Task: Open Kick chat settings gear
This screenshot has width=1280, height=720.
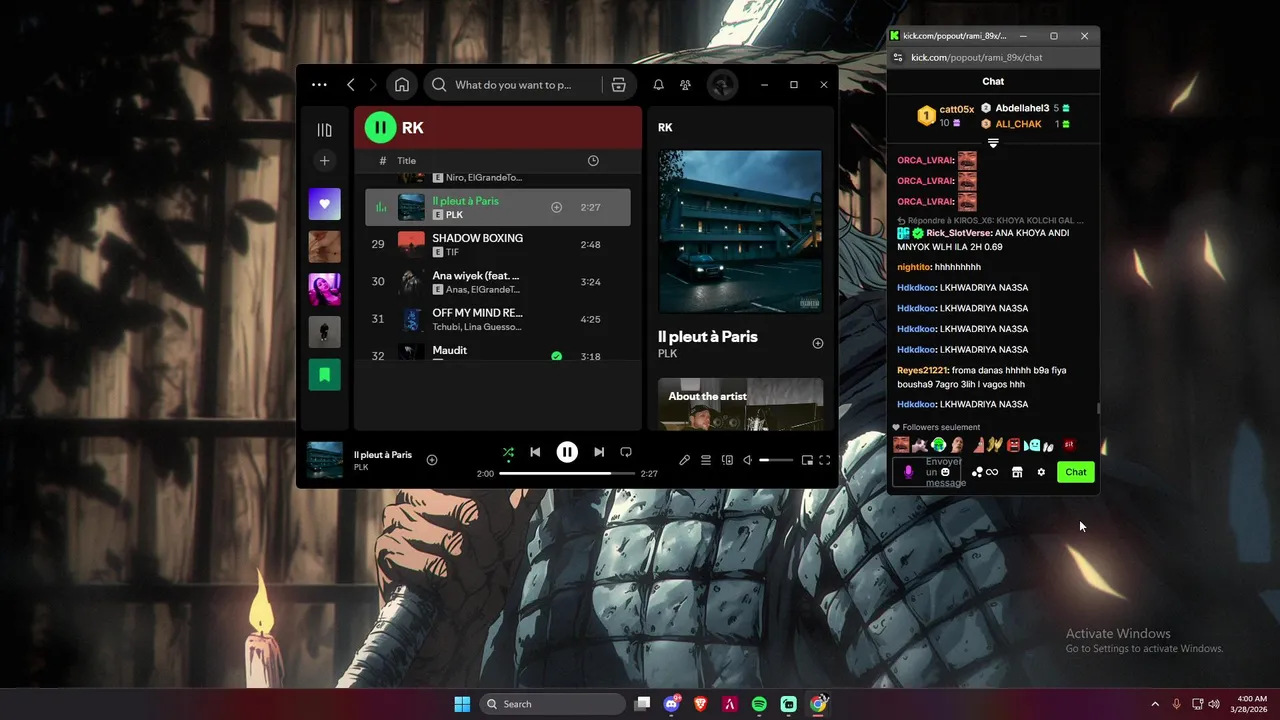Action: 1041,472
